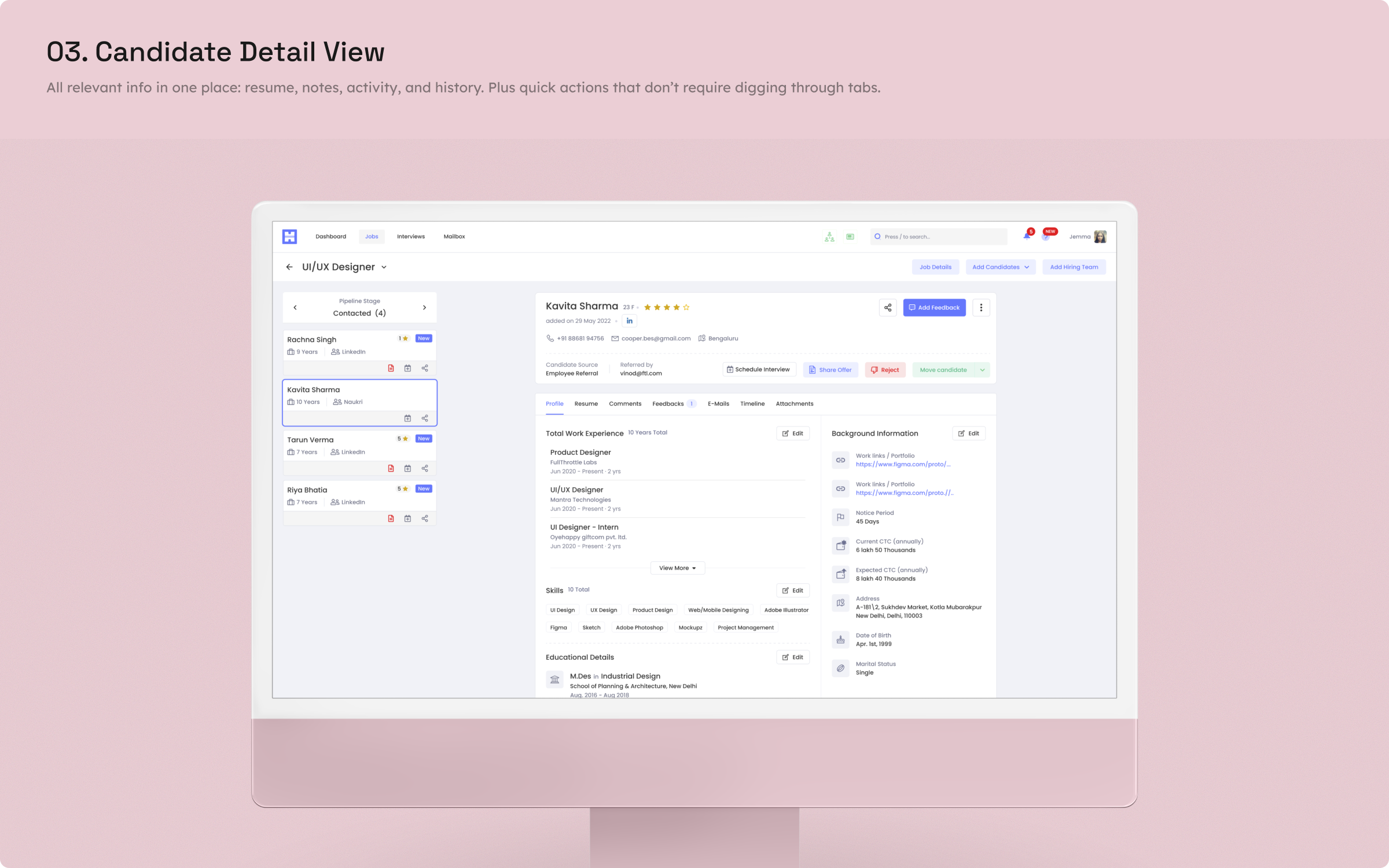Click the calendar icon on Riya Bhatia's card
The image size is (1389, 868).
point(407,518)
